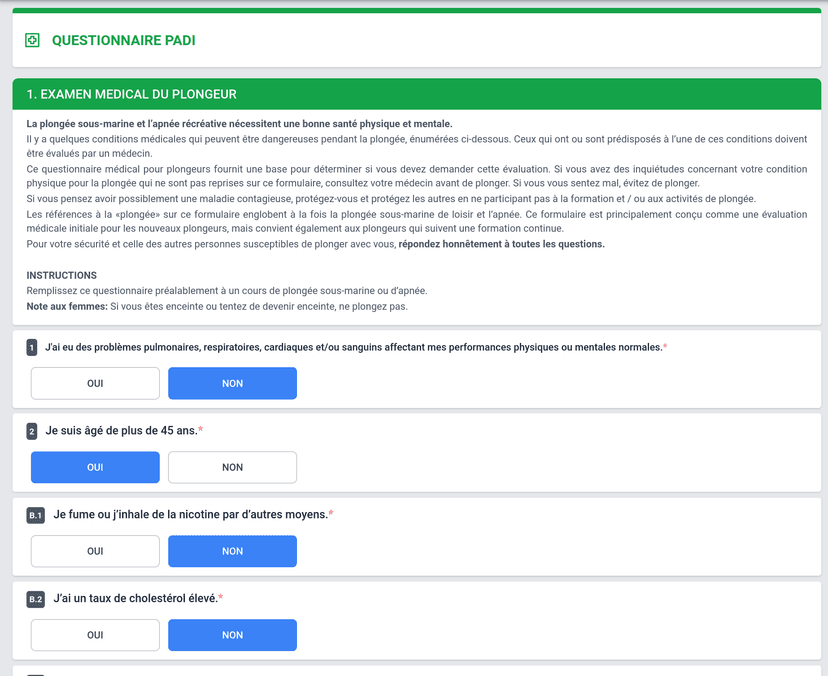Click the "1" badge on the pulmonary question
The height and width of the screenshot is (676, 828).
[x=33, y=348]
